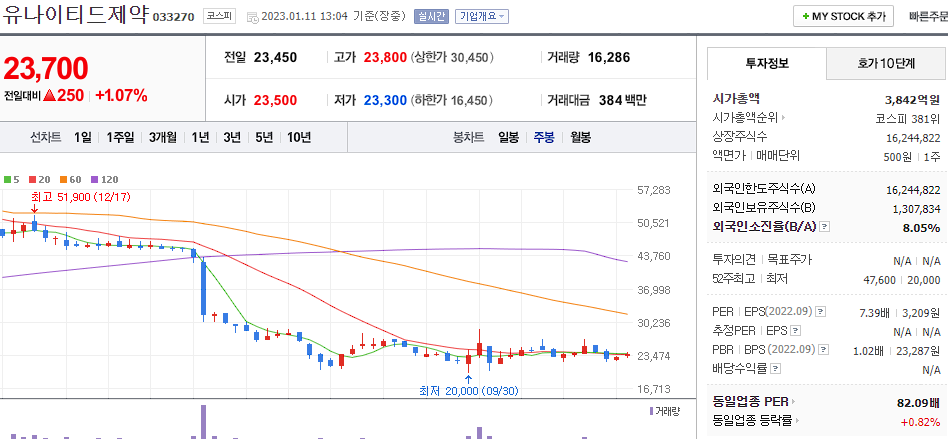The width and height of the screenshot is (948, 439).
Task: Click the help icon beside 추정PER EPS
Action: tap(796, 331)
